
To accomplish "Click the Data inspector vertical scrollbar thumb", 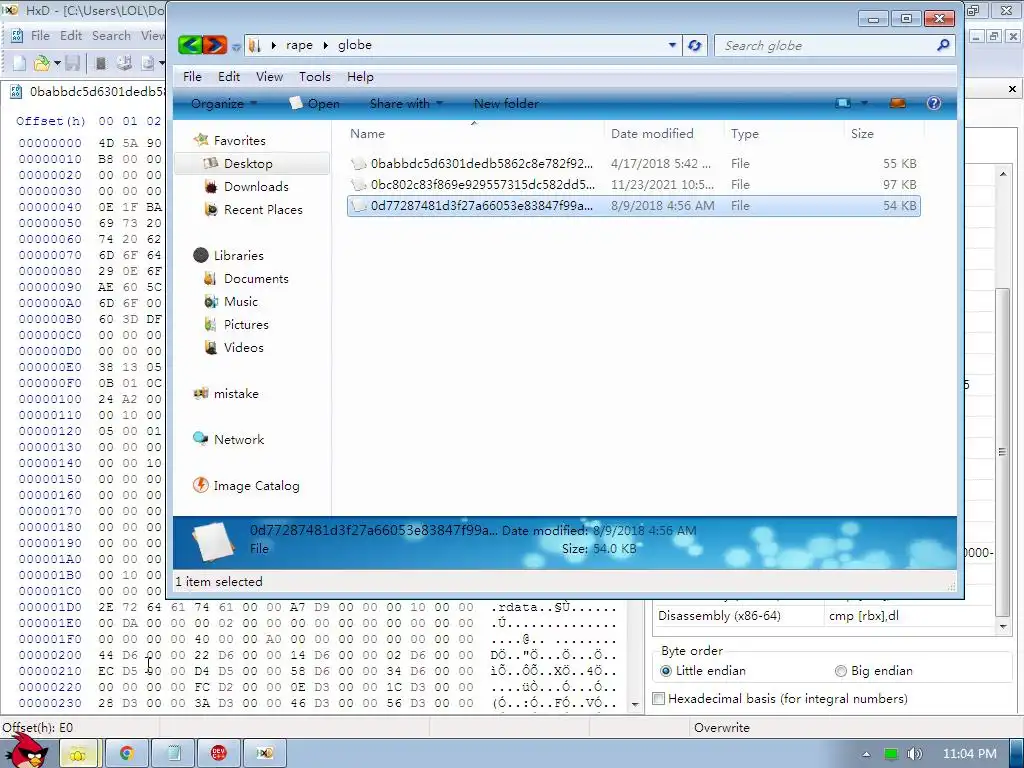I will coord(1002,451).
